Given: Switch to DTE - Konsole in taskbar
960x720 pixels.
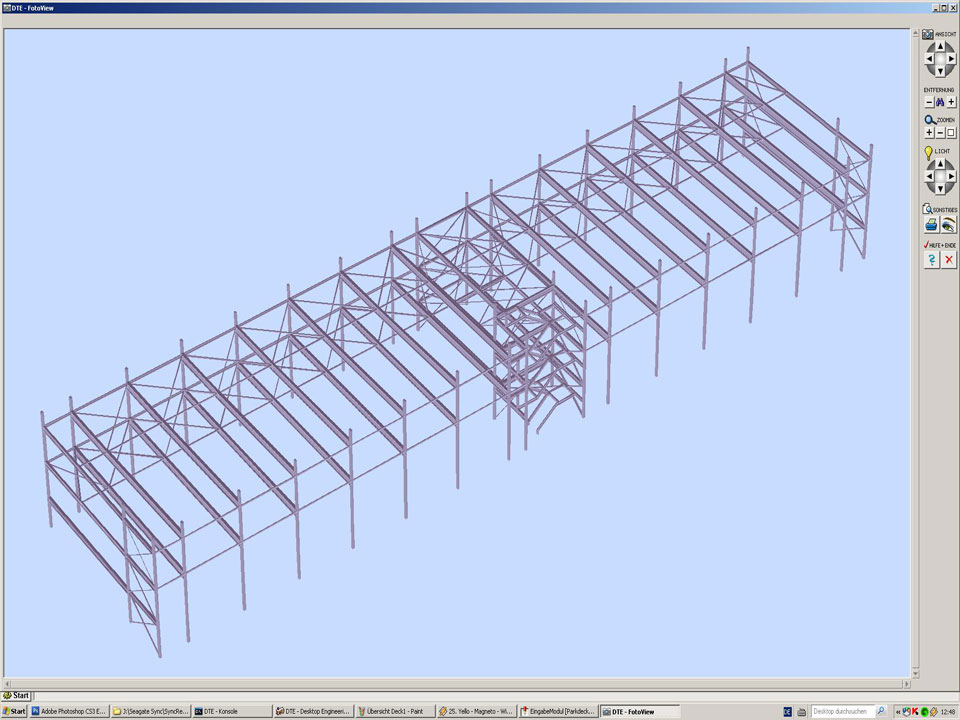Looking at the screenshot, I should 231,711.
